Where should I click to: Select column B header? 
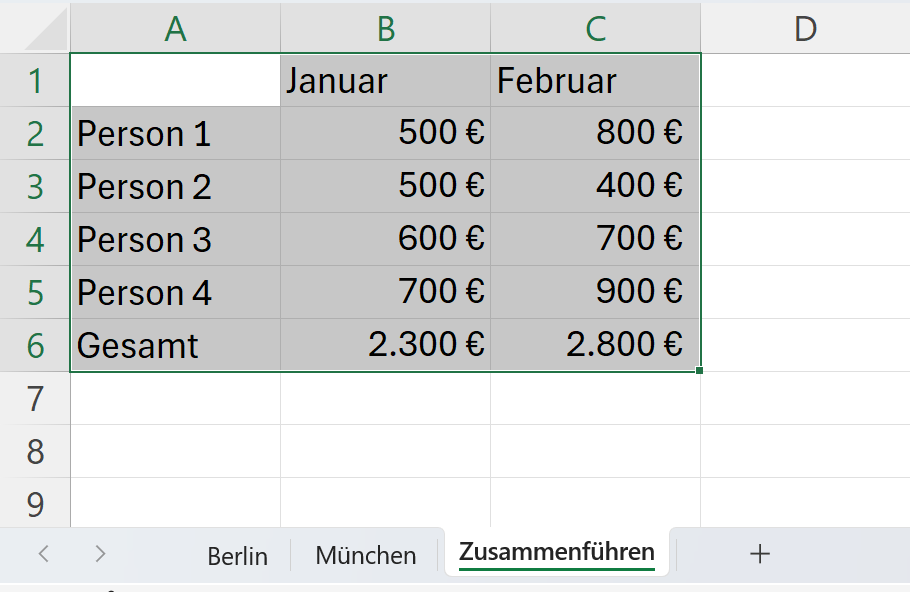pos(386,29)
